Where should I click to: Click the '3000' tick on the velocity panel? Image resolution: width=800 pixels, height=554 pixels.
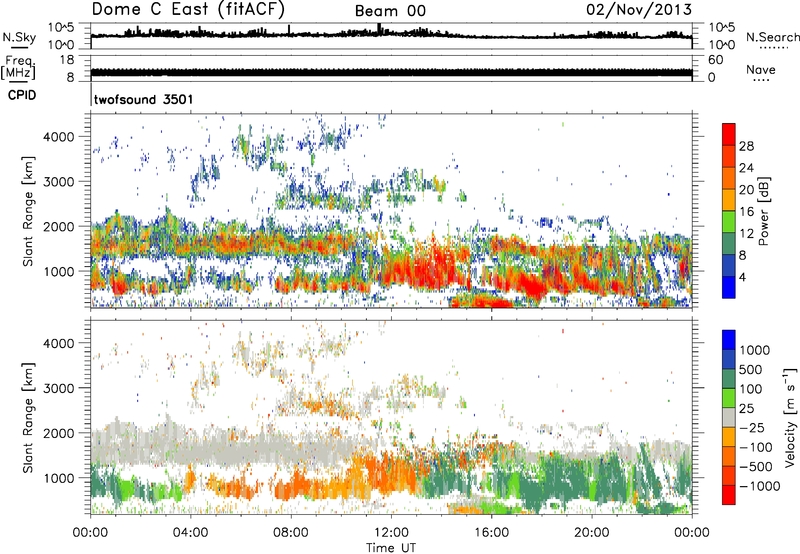tap(58, 388)
